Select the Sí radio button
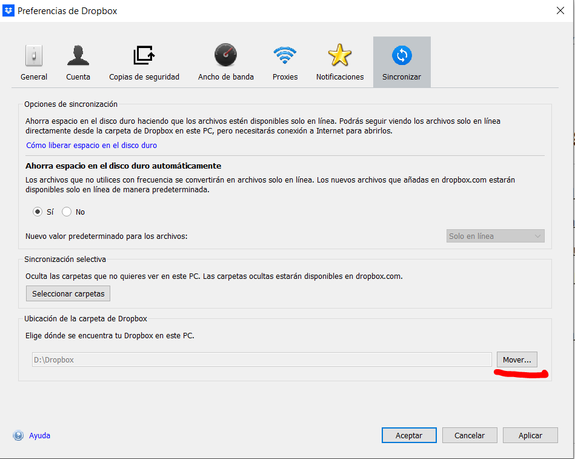 pos(37,212)
